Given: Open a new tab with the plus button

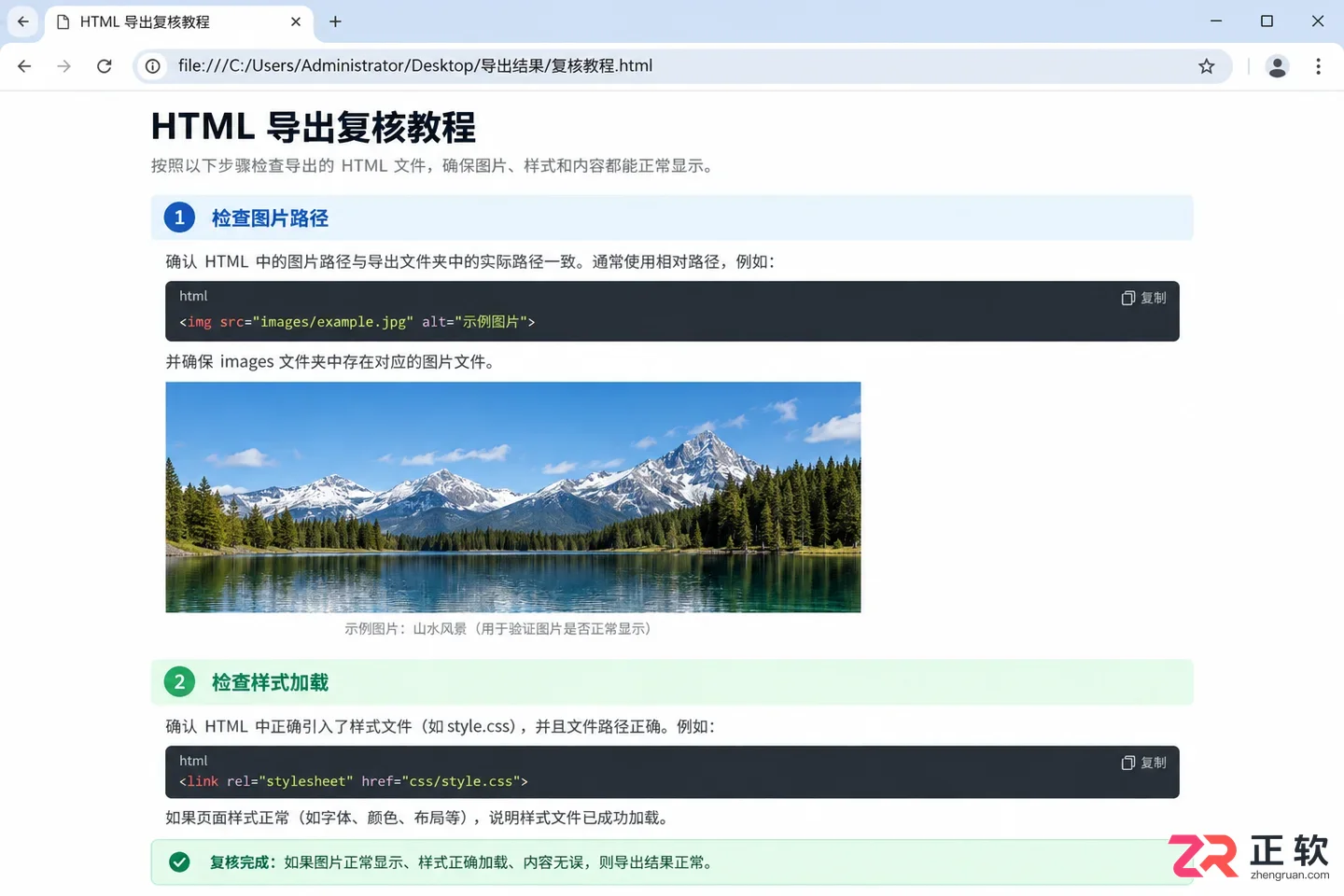Looking at the screenshot, I should pos(335,21).
